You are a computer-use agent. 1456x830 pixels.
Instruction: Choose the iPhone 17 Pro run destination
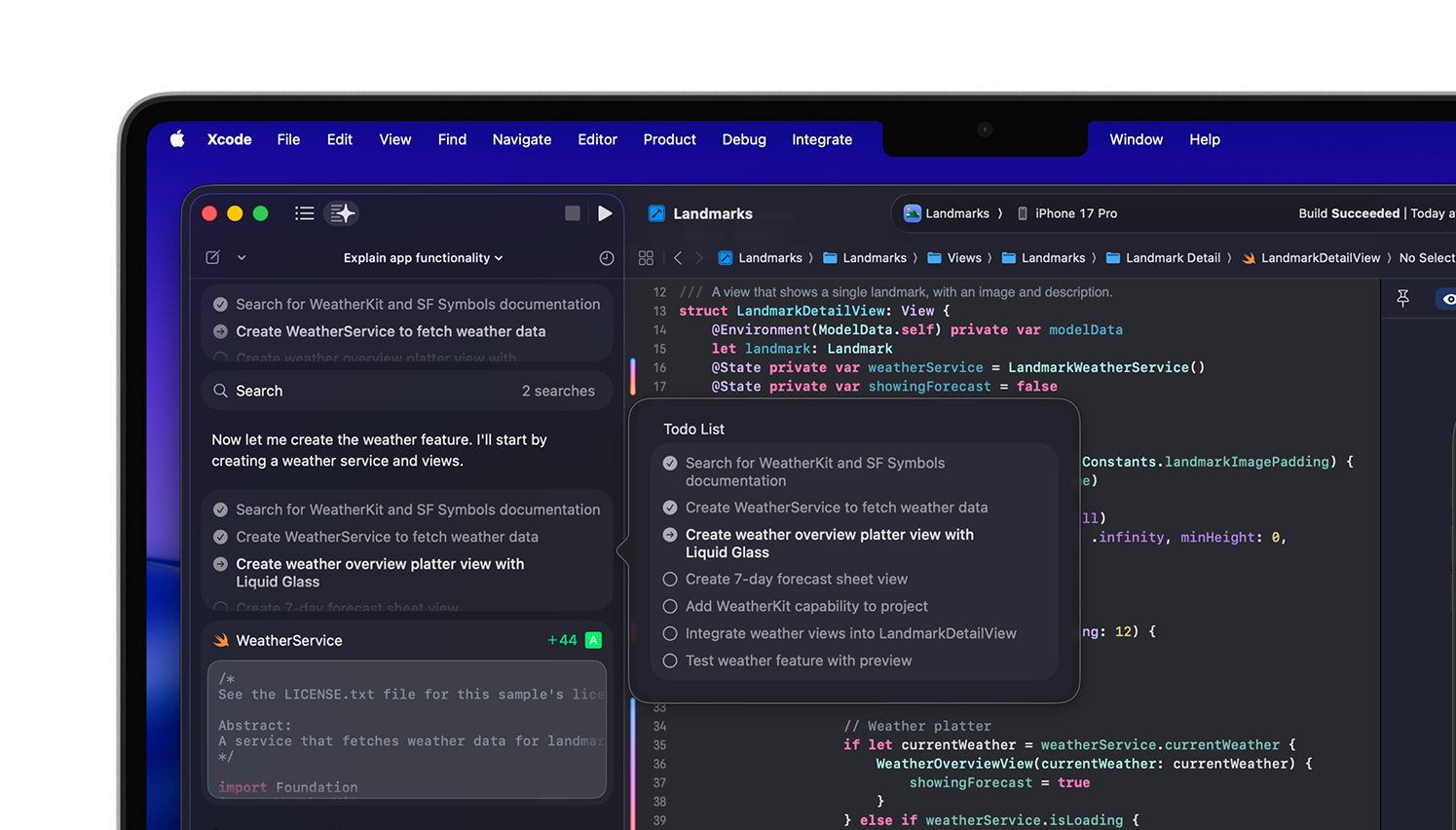click(x=1067, y=213)
